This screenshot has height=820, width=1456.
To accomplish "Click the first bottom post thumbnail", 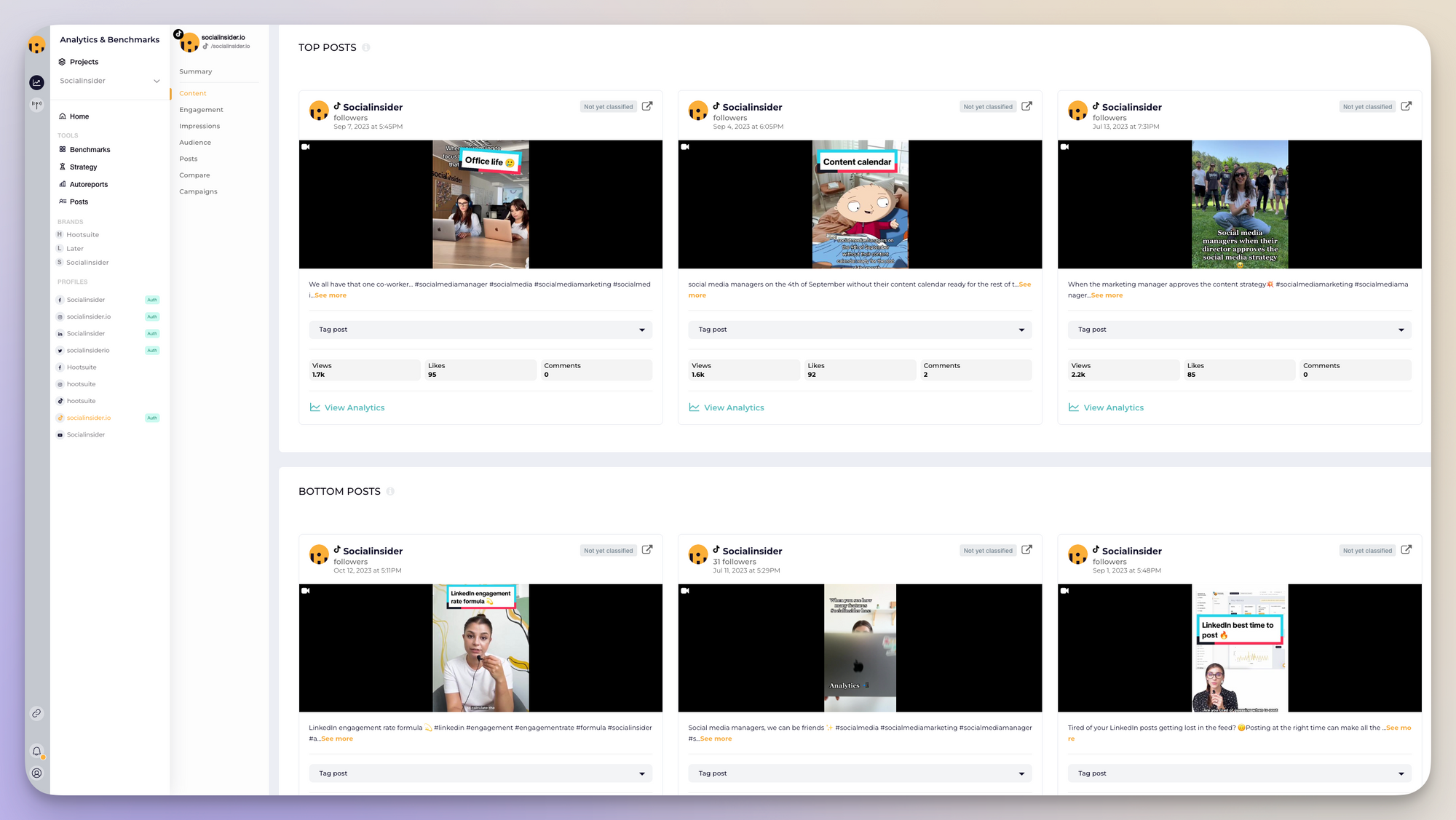I will 480,647.
